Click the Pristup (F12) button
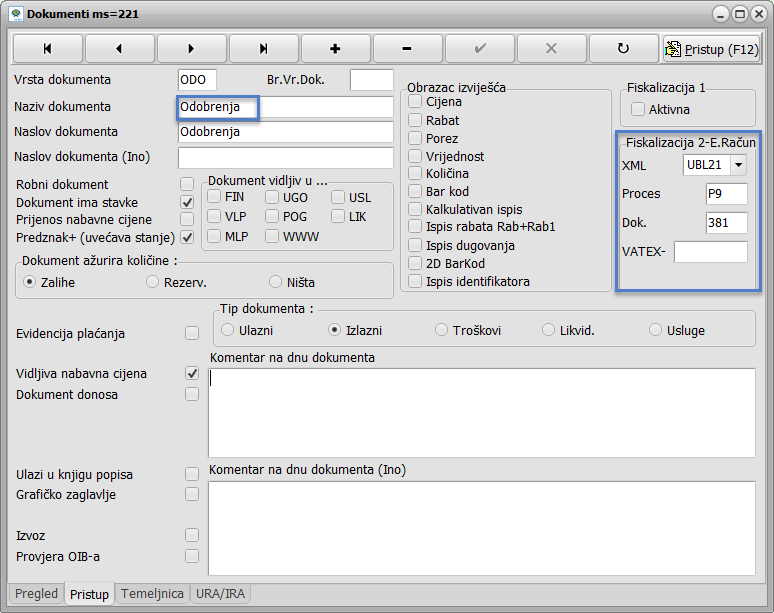This screenshot has width=774, height=613. [712, 48]
